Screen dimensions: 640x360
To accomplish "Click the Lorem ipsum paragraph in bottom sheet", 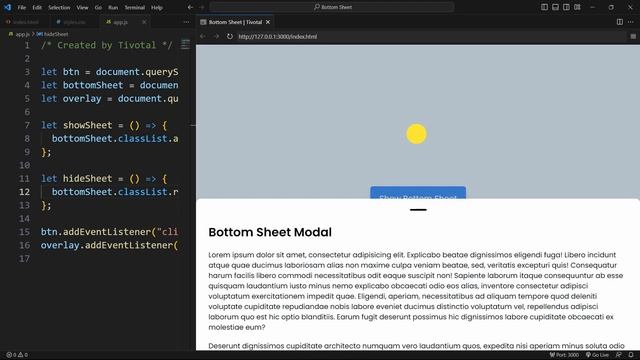I will (416, 291).
